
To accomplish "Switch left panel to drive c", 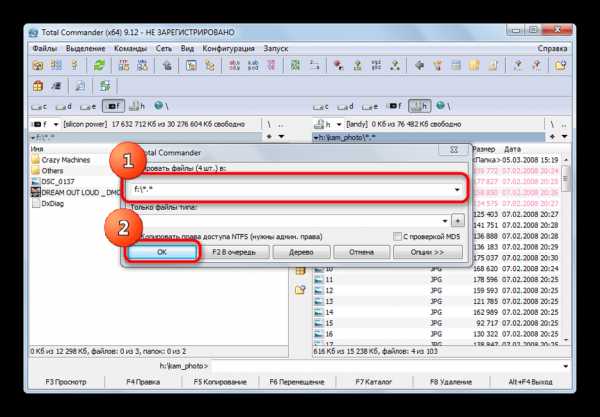I will click(x=39, y=107).
